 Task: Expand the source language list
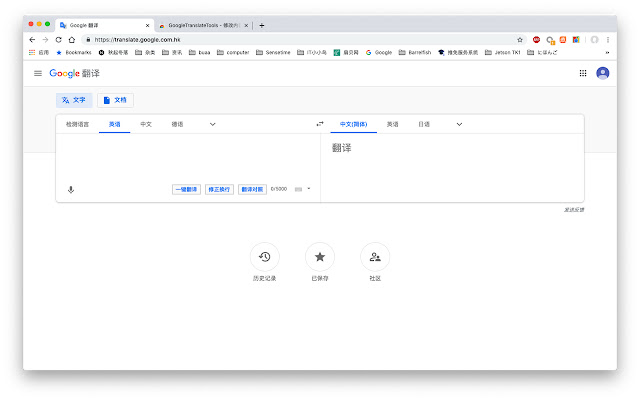[212, 124]
